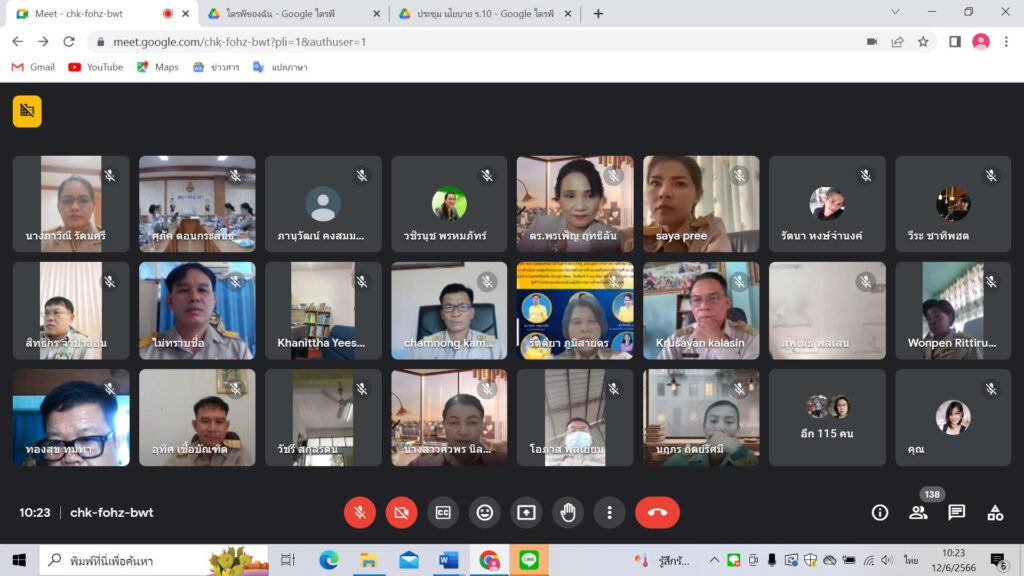Open the YouTube bookmark
This screenshot has width=1024, height=576.
[x=95, y=67]
